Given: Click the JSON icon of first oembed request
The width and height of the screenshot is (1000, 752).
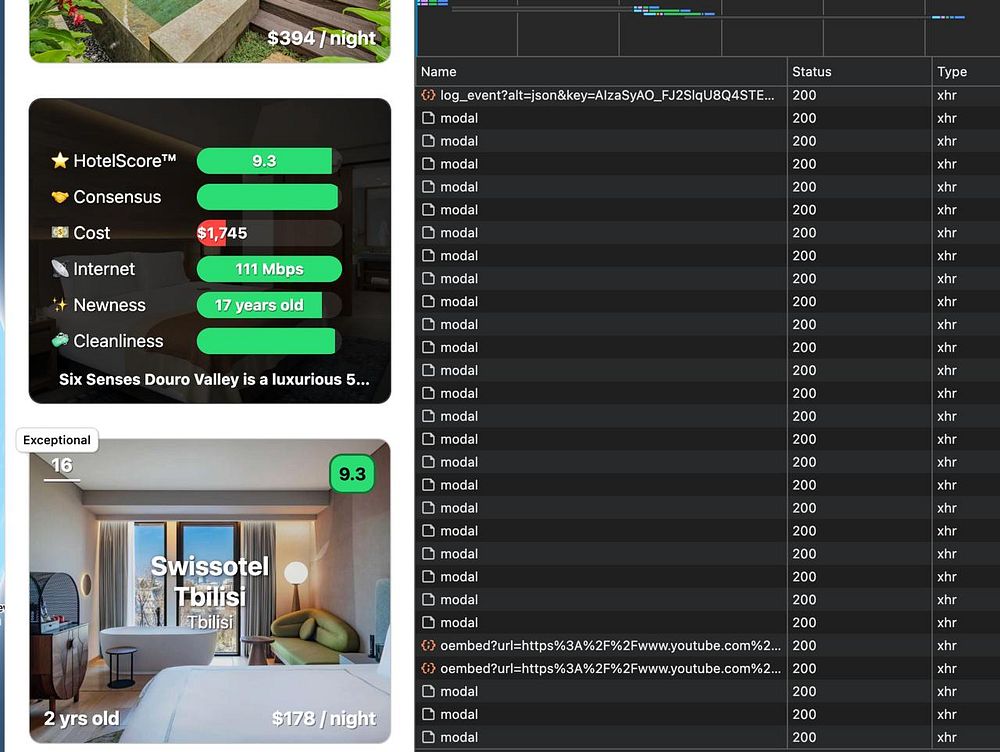Looking at the screenshot, I should click(428, 645).
